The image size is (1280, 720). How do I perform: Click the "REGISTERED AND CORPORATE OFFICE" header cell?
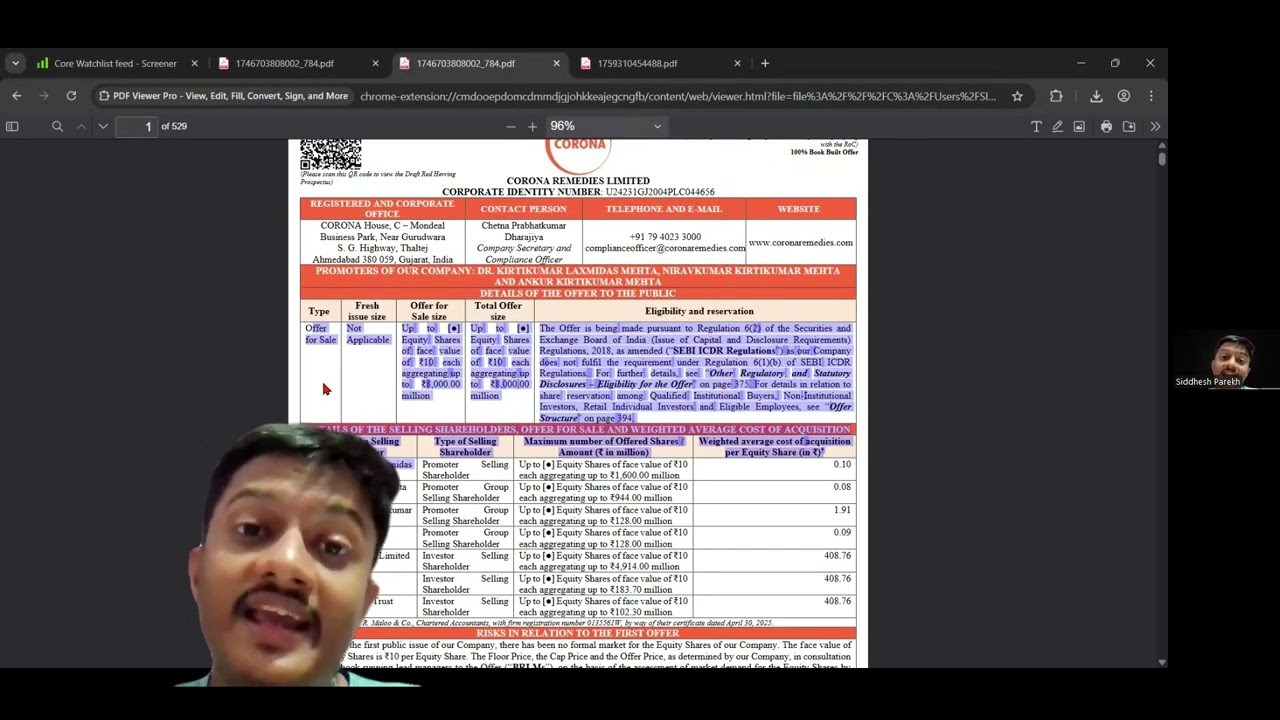pyautogui.click(x=382, y=208)
